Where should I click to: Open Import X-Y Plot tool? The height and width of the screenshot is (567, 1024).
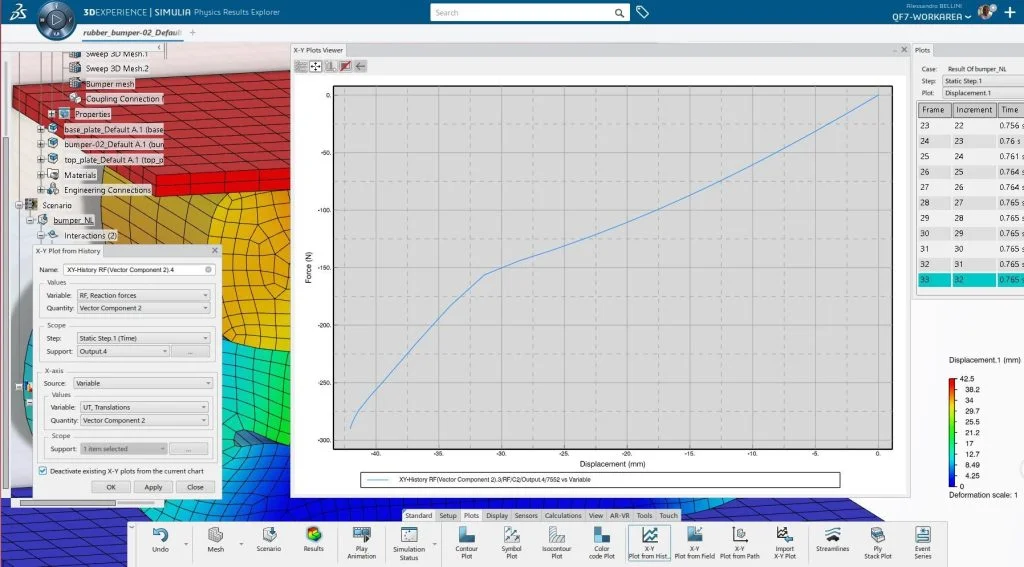[x=783, y=539]
